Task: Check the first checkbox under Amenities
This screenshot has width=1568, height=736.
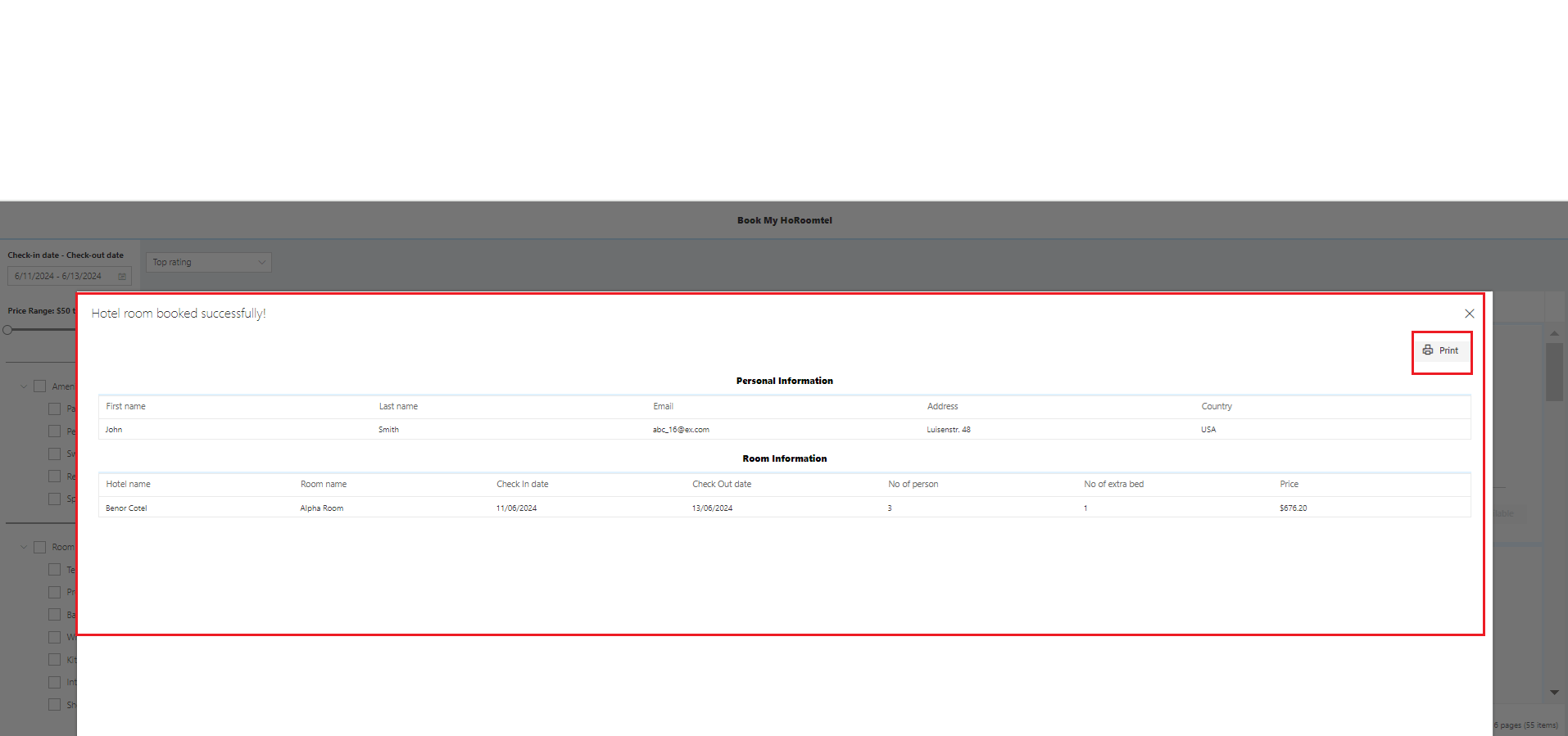Action: [x=55, y=409]
